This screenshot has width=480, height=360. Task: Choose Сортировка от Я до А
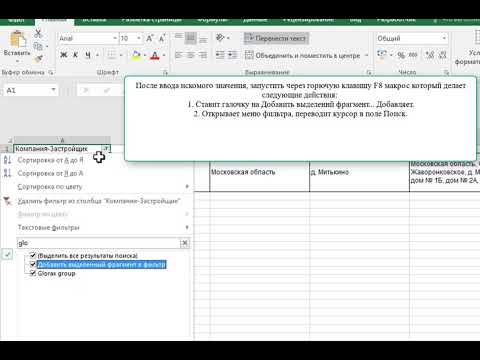pyautogui.click(x=50, y=173)
